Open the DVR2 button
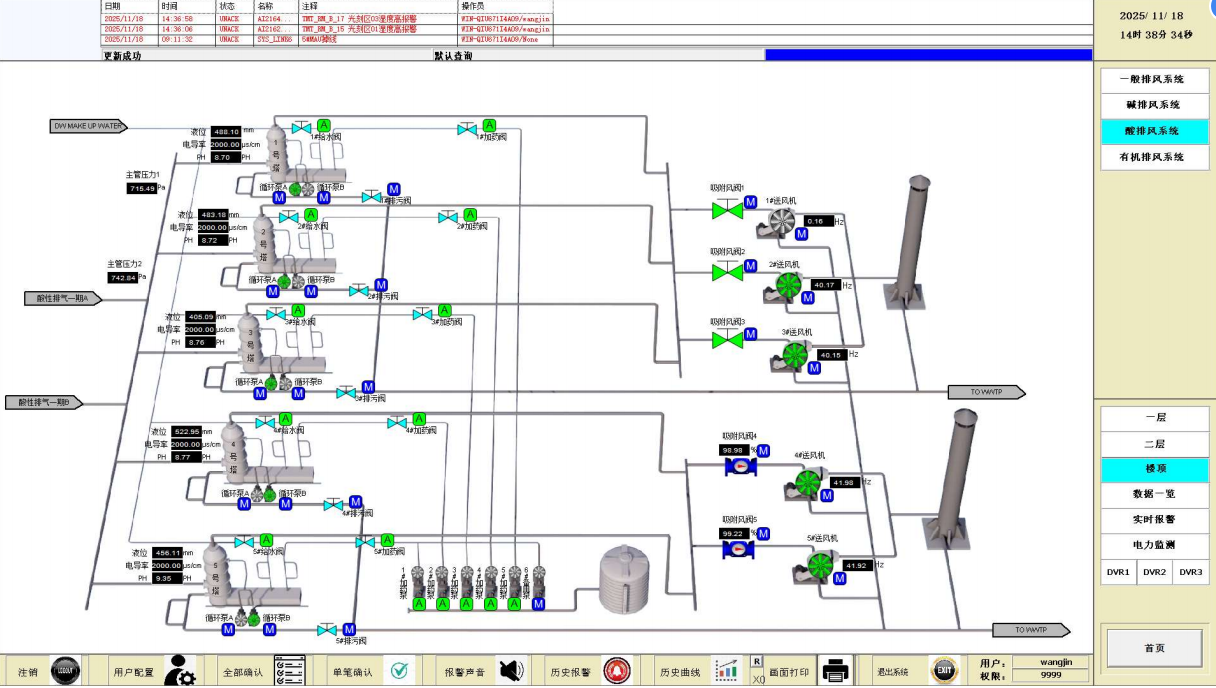Viewport: 1216px width, 688px height. 1154,572
